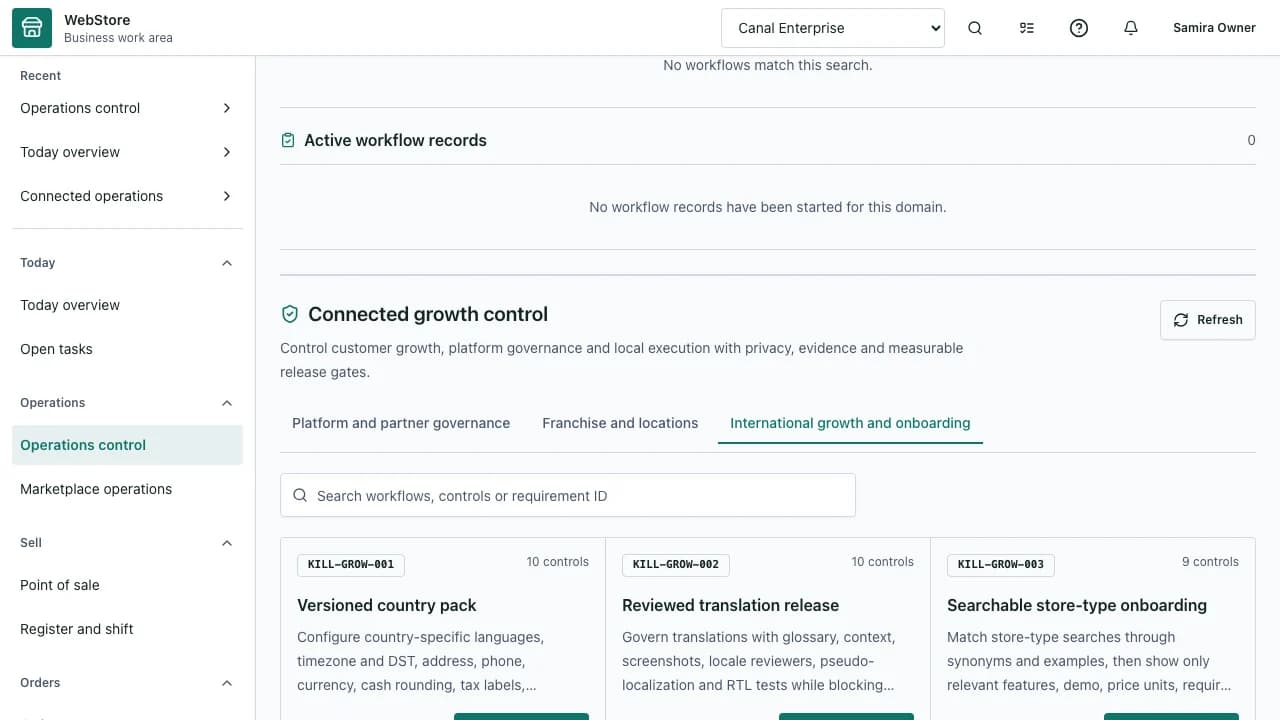Image resolution: width=1280 pixels, height=720 pixels.
Task: Open Point of sale in sidebar
Action: 127,585
